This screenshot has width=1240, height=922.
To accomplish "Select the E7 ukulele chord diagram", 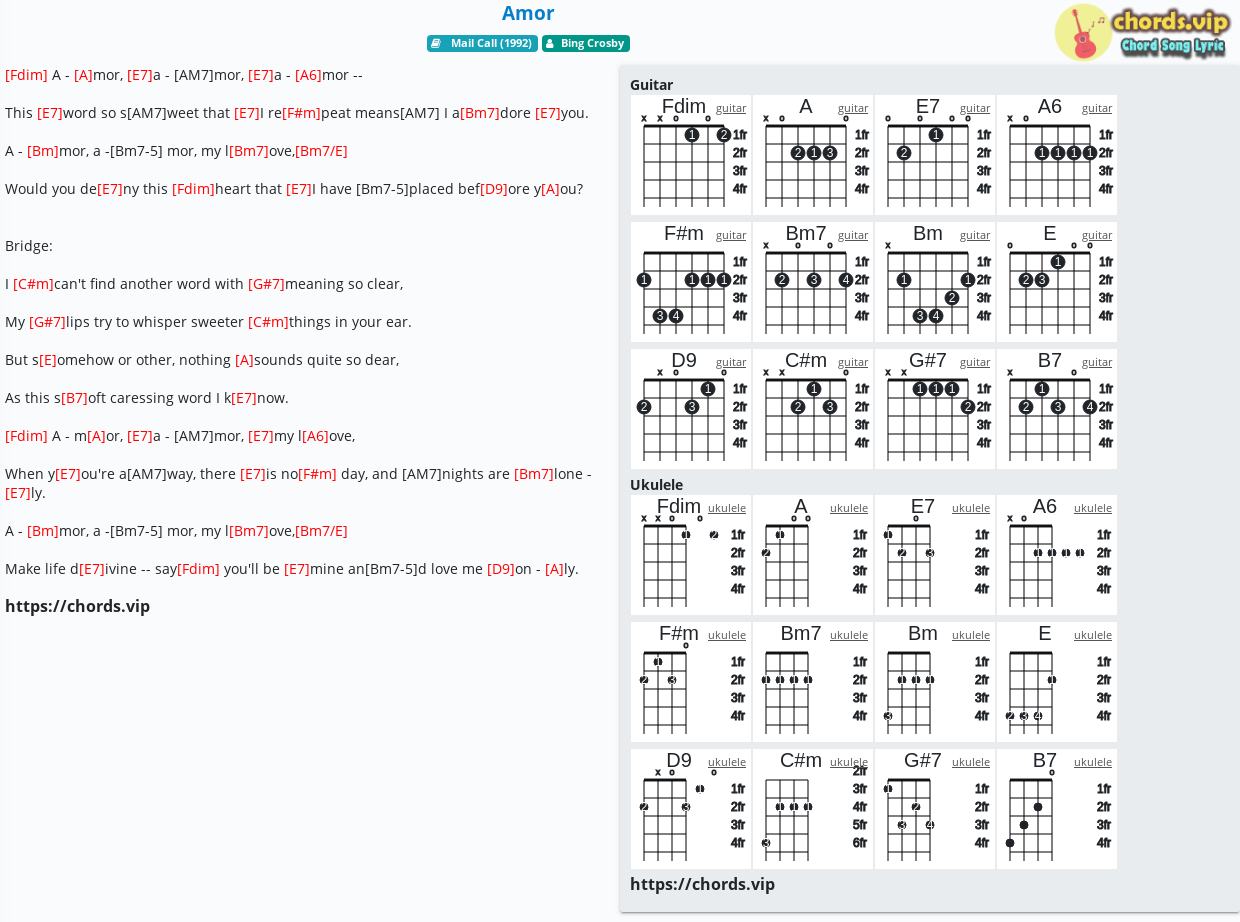I will point(935,555).
